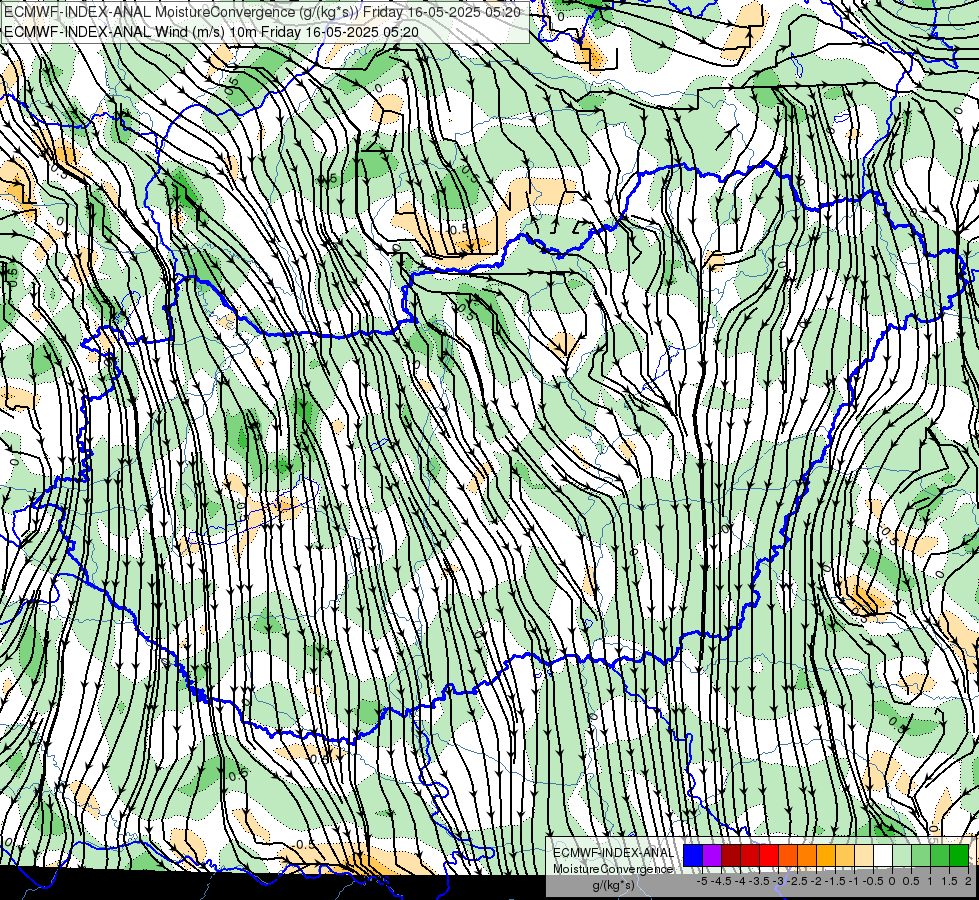979x900 pixels.
Task: Click the blue legend swatch below -5
Action: [x=693, y=856]
